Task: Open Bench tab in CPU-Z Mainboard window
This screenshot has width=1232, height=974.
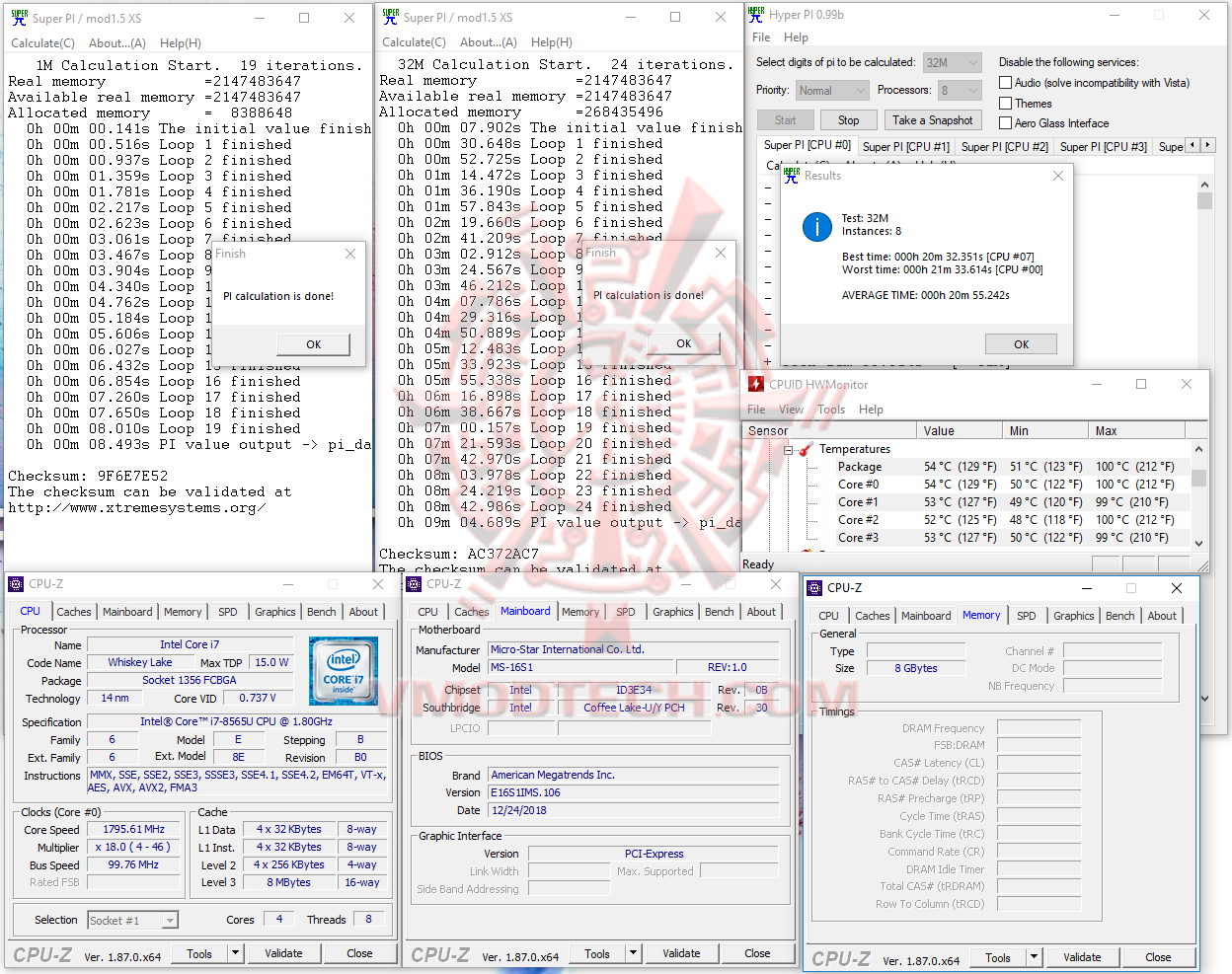Action: point(719,612)
